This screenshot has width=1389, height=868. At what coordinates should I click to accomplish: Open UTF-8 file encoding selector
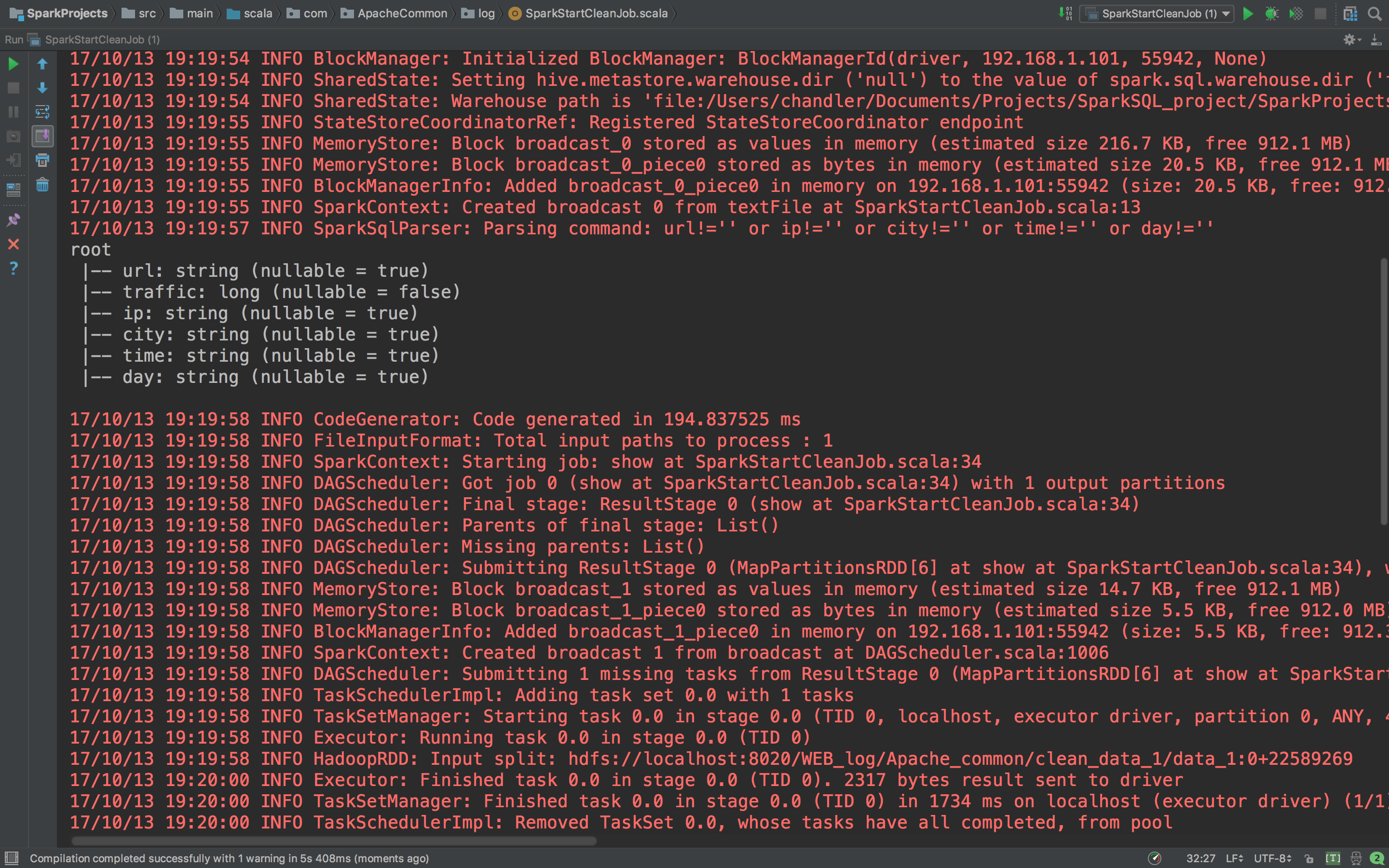coord(1272,858)
